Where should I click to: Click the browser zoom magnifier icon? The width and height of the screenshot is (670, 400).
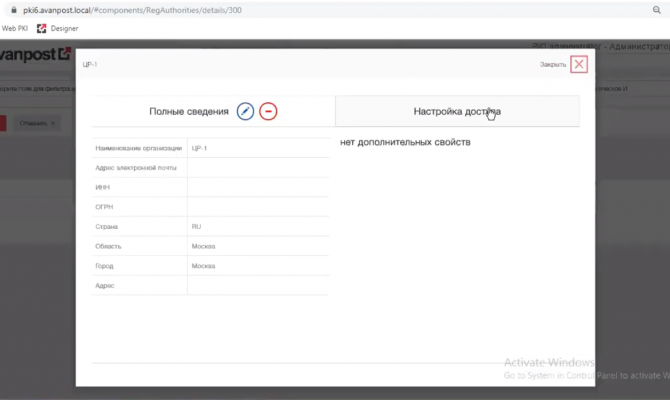click(x=657, y=10)
